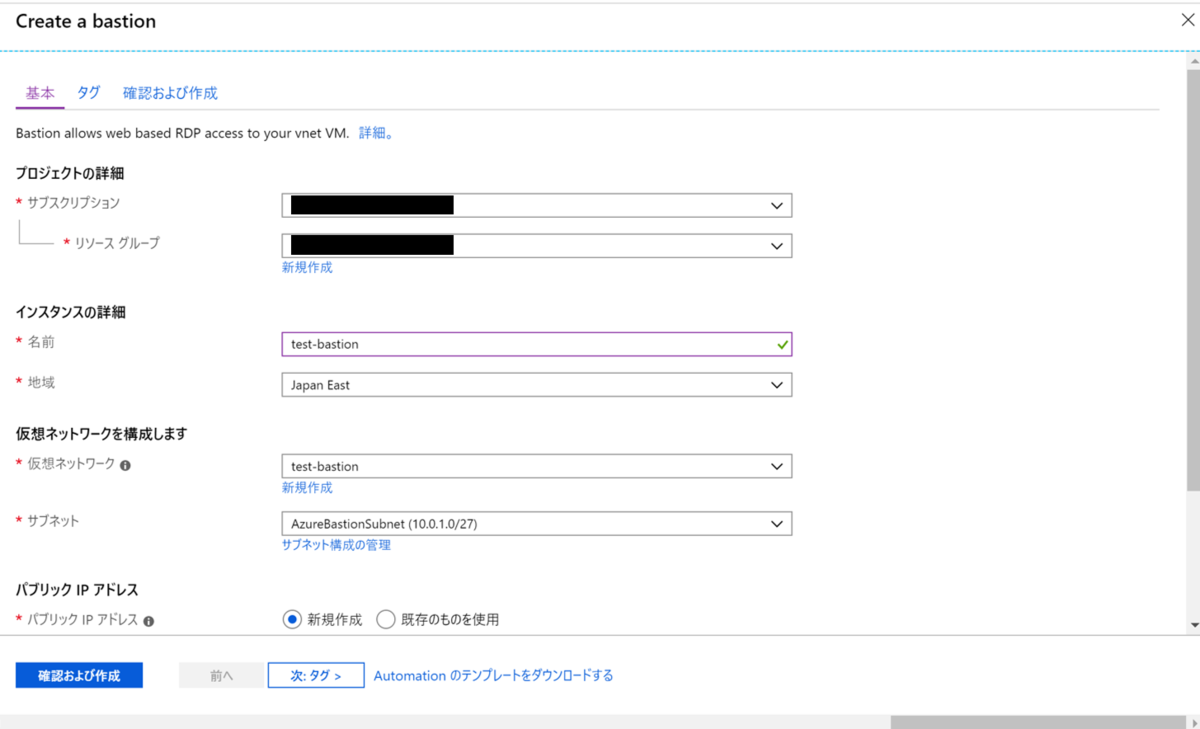Click the プロジェクトの詳細 heading
1200x729 pixels.
click(x=70, y=173)
